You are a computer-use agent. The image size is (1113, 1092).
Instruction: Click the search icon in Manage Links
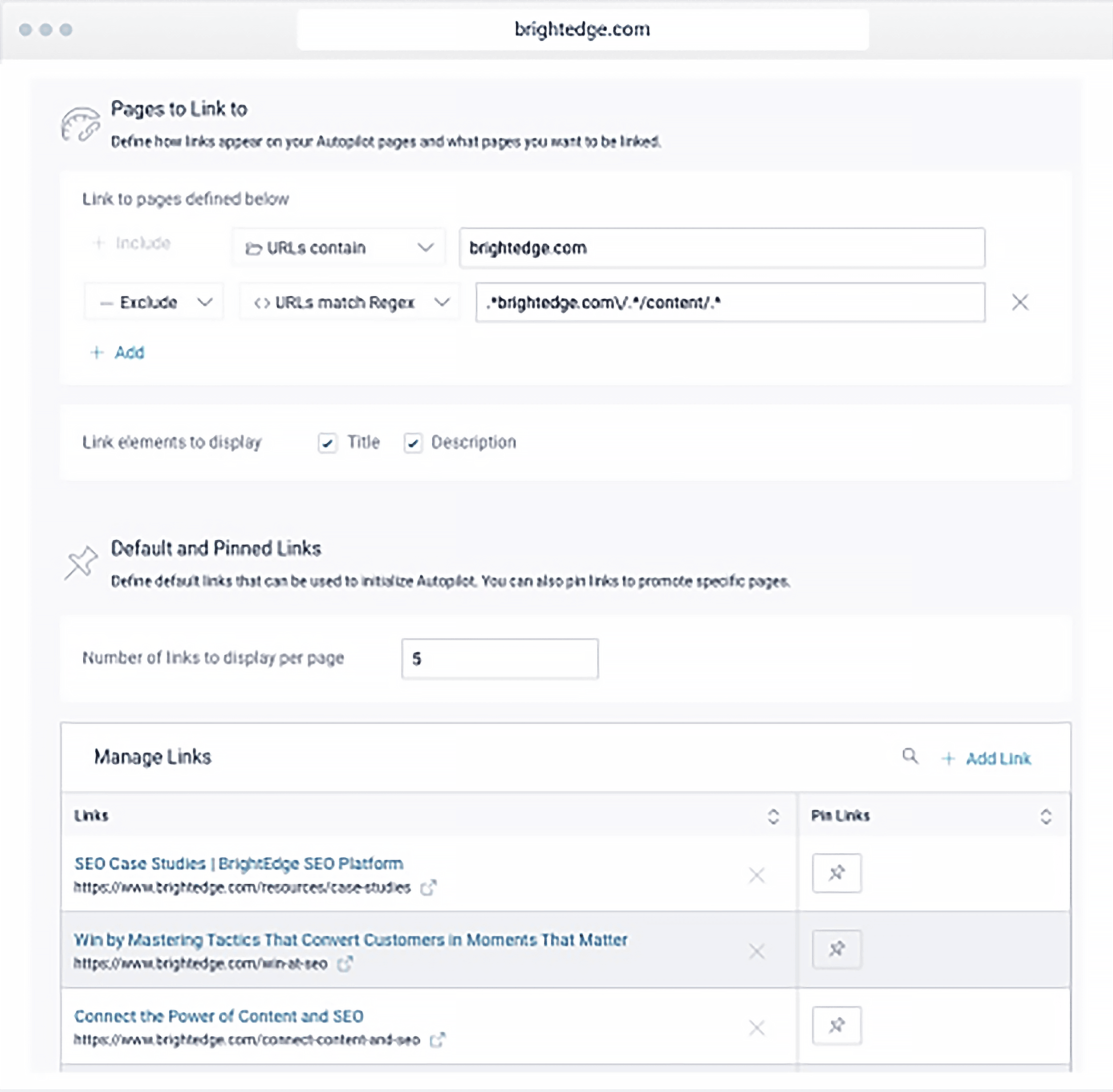click(x=910, y=757)
